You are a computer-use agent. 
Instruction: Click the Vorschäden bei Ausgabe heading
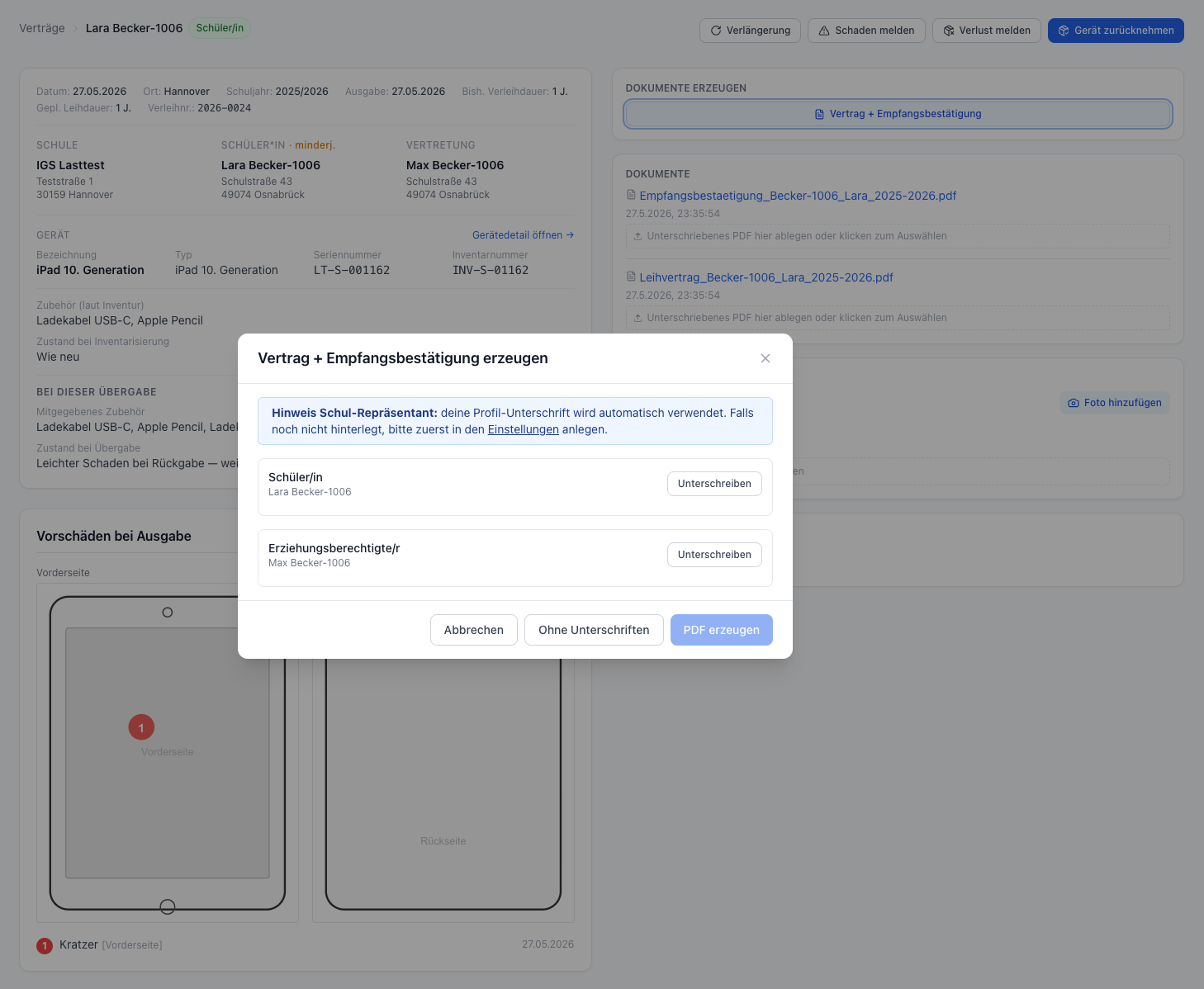(x=114, y=536)
